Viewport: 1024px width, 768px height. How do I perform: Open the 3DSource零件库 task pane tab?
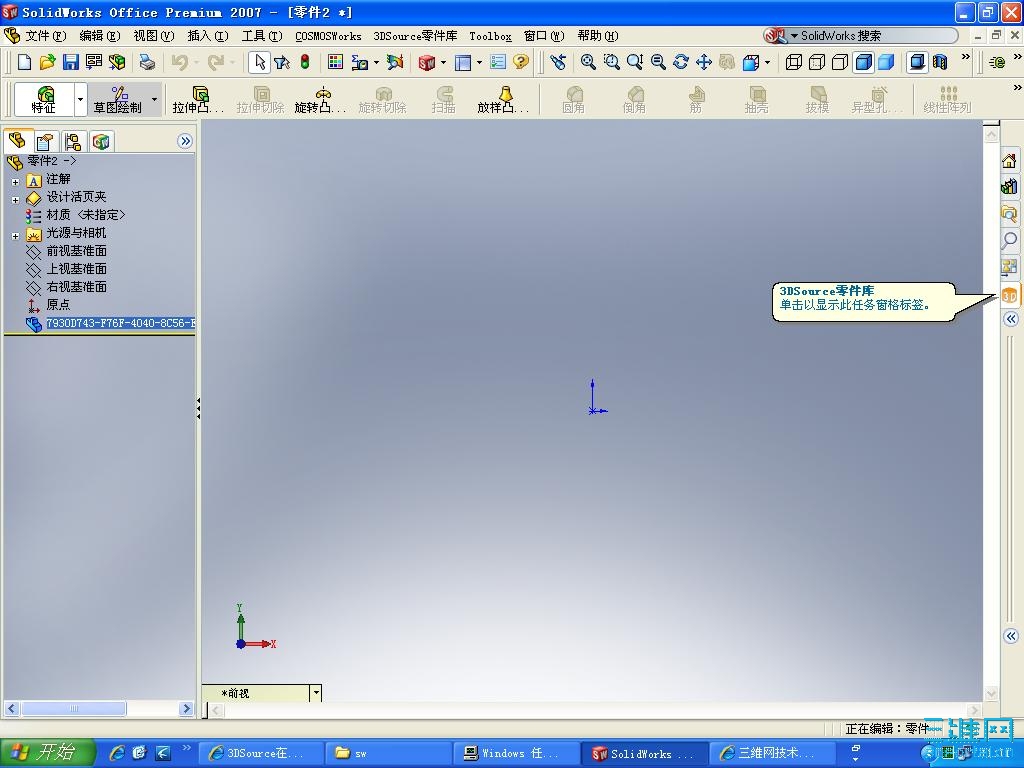tap(1009, 296)
